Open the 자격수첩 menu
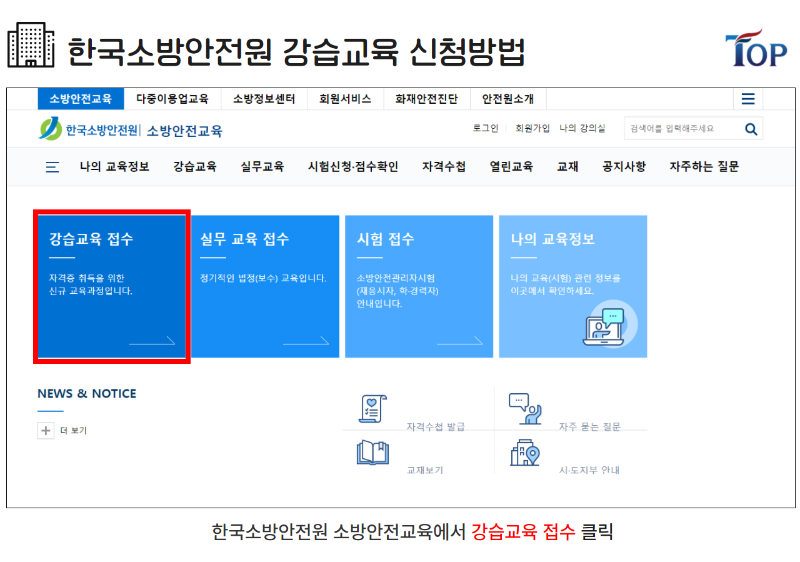Image resolution: width=800 pixels, height=562 pixels. [x=444, y=167]
